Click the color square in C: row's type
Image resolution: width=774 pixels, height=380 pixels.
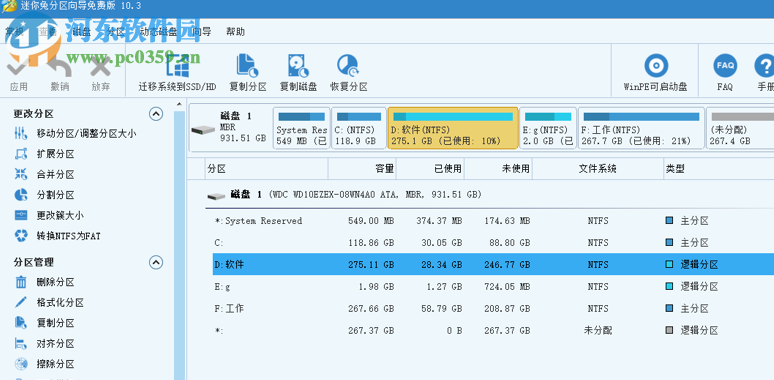(x=669, y=243)
